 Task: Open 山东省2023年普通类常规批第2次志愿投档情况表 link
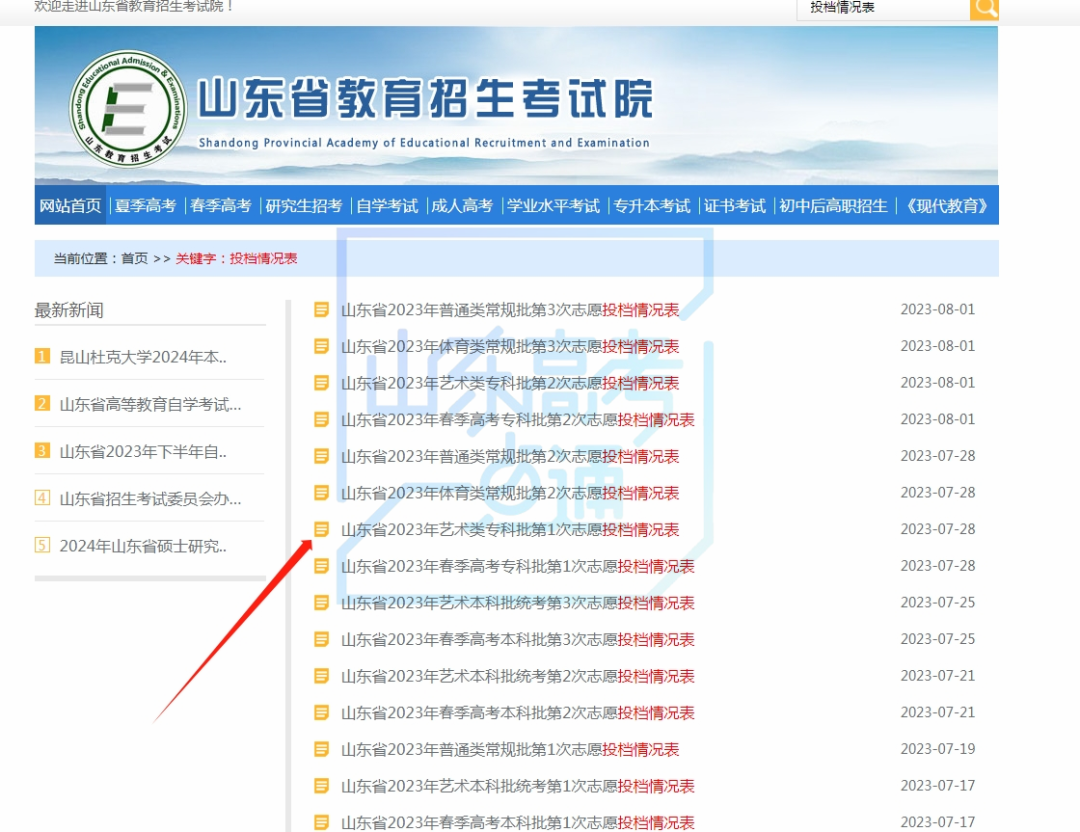point(509,456)
